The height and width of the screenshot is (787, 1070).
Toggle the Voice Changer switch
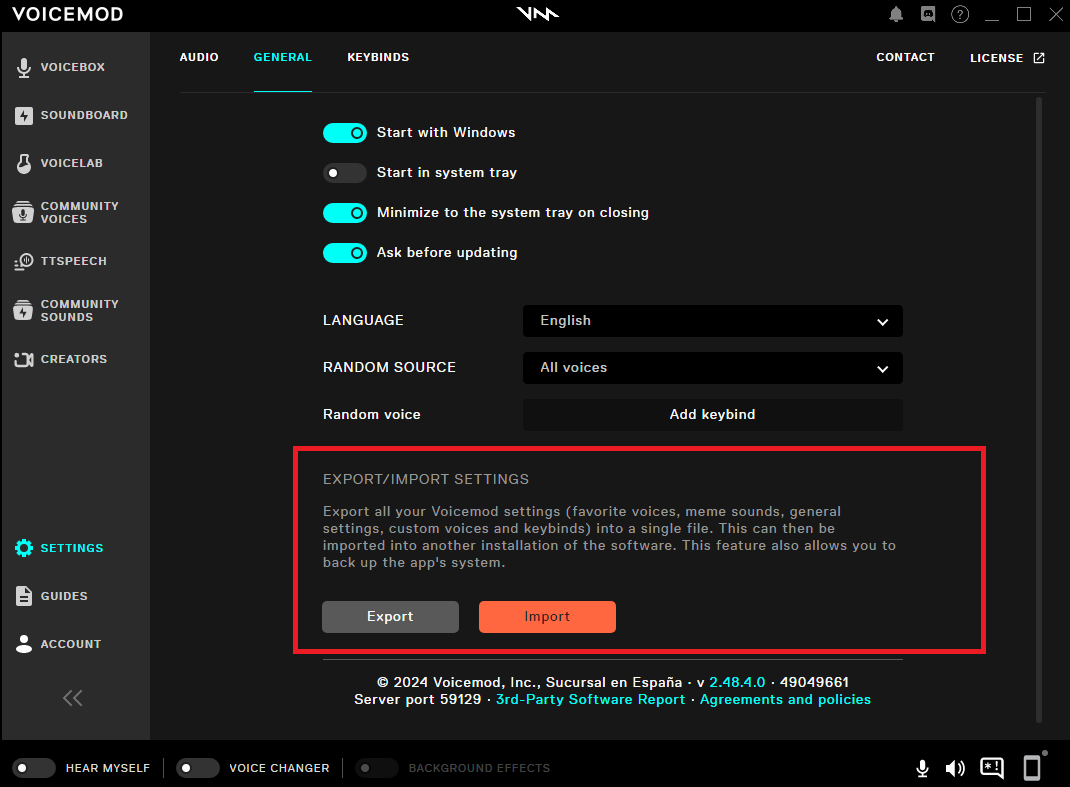[x=197, y=768]
